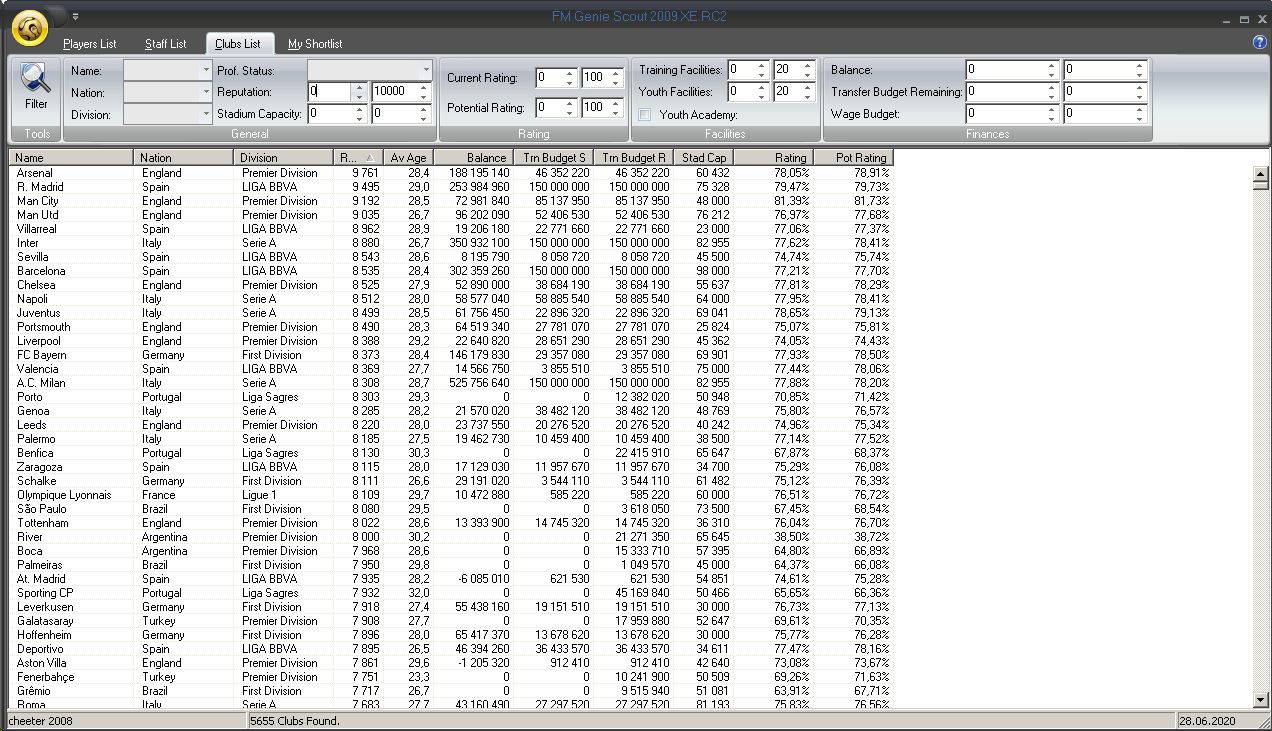Expand the Name dropdown
1272x731 pixels.
click(206, 71)
